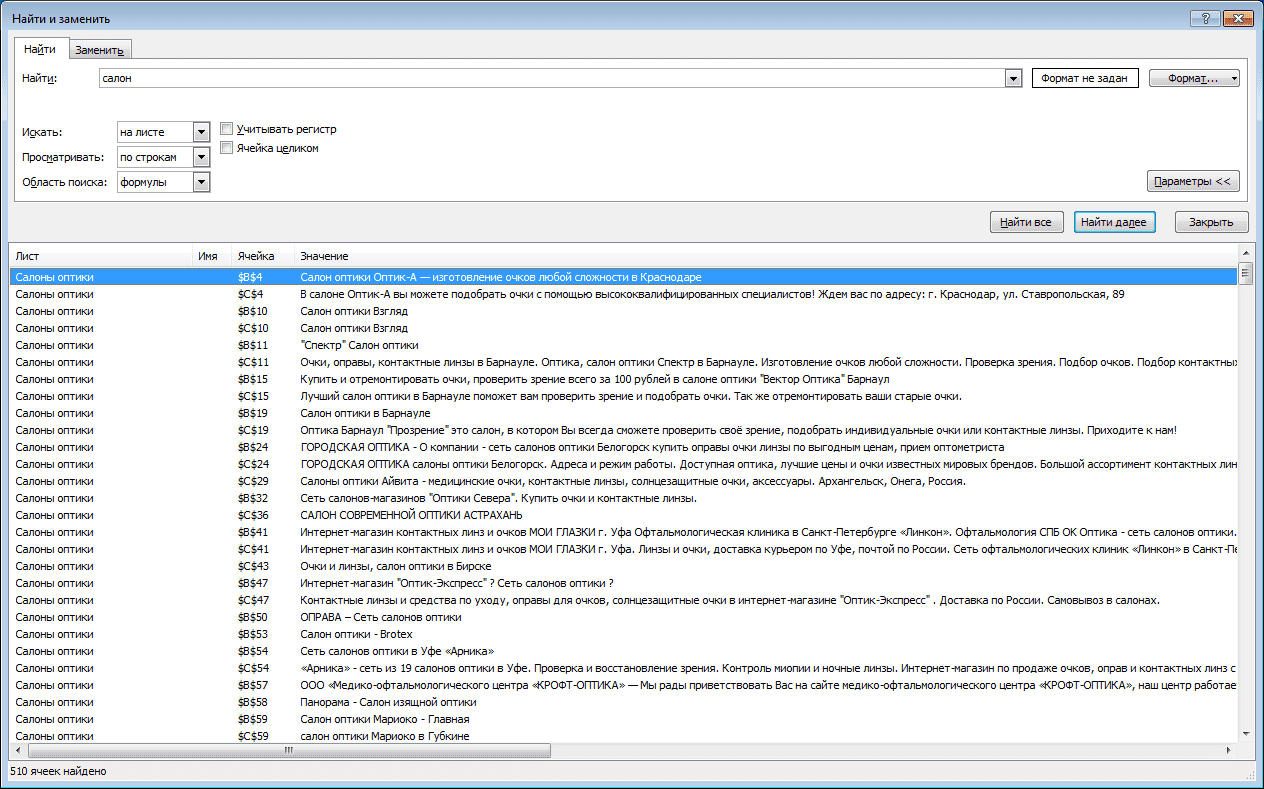Switch to the Найти tab
This screenshot has height=789, width=1264.
(x=40, y=49)
